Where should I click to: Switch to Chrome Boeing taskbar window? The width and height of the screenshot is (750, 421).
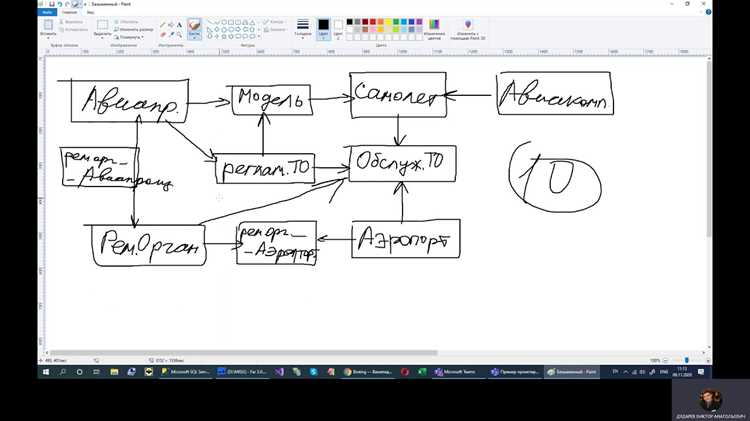[x=367, y=372]
